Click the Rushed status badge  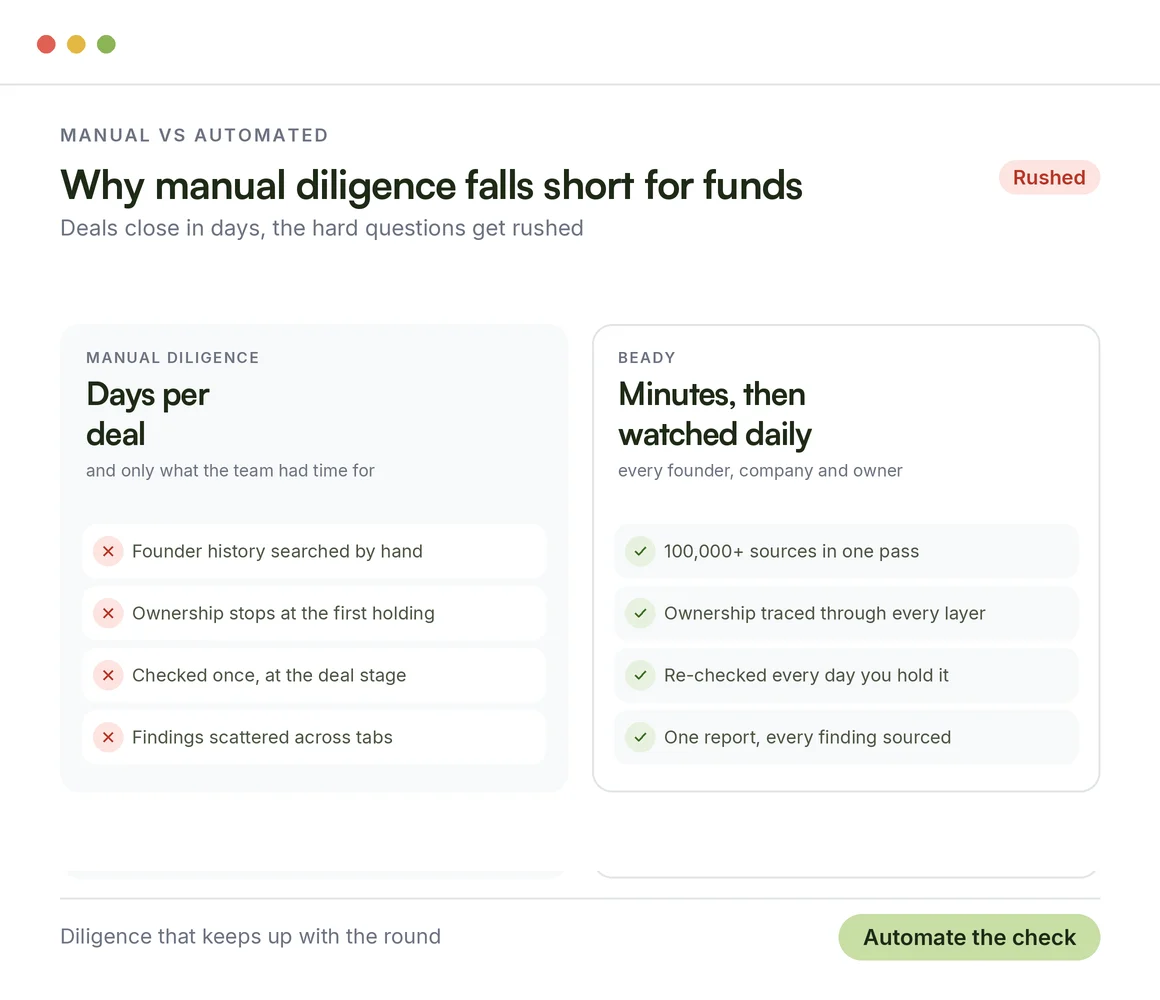coord(1049,178)
